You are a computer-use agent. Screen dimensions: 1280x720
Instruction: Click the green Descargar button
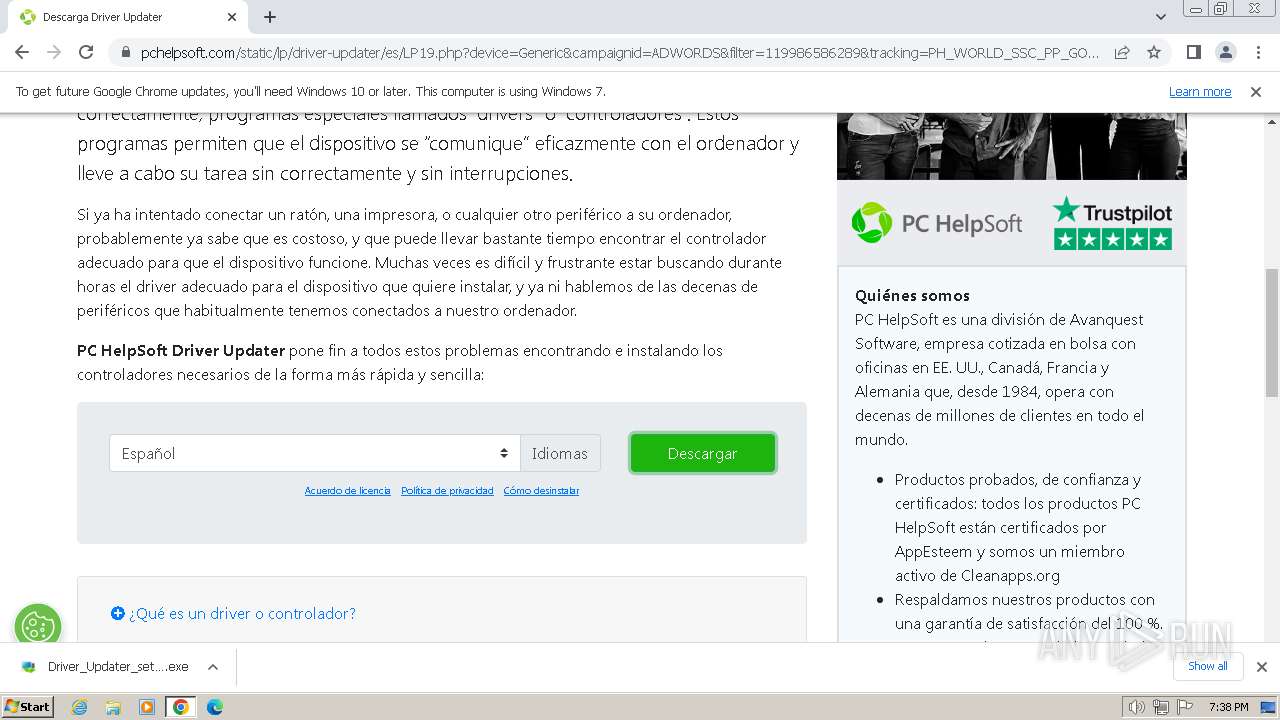703,453
